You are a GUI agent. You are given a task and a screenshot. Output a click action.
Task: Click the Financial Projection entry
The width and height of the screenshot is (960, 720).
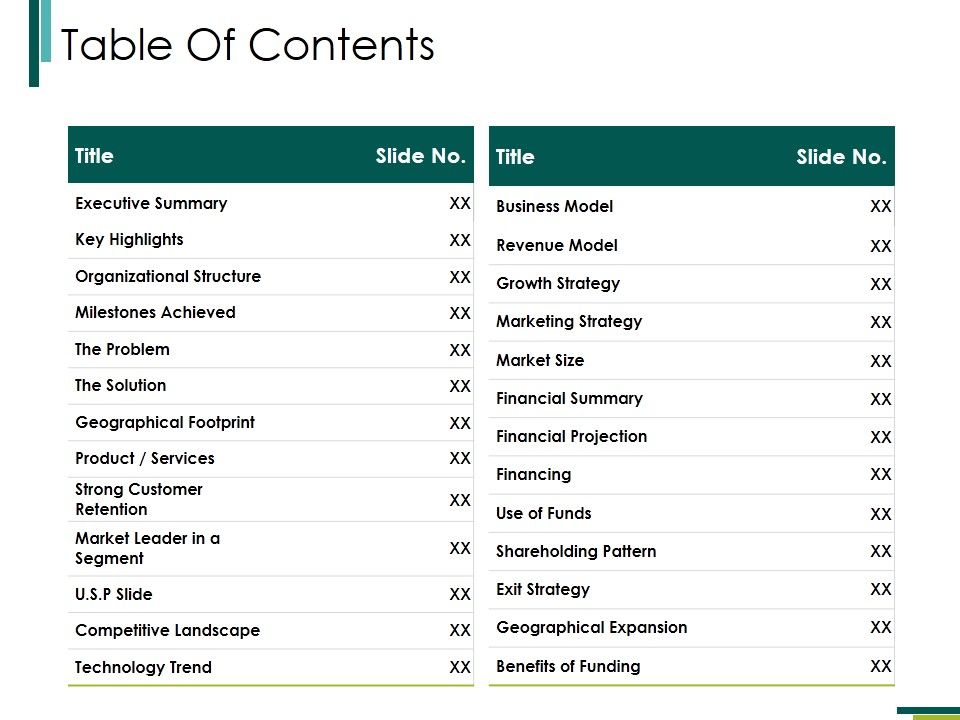click(571, 437)
